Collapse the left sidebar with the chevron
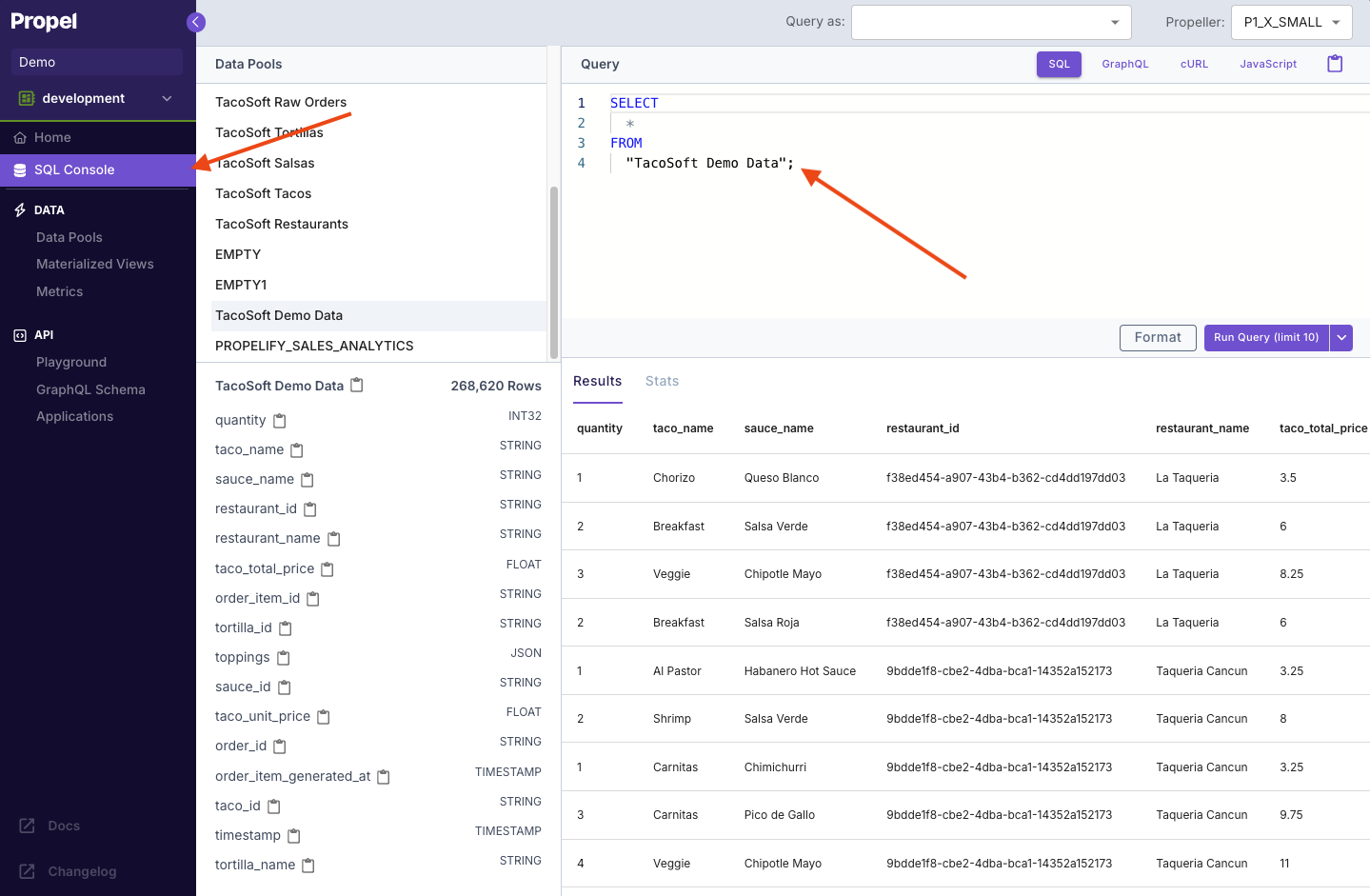The width and height of the screenshot is (1370, 896). 196,21
